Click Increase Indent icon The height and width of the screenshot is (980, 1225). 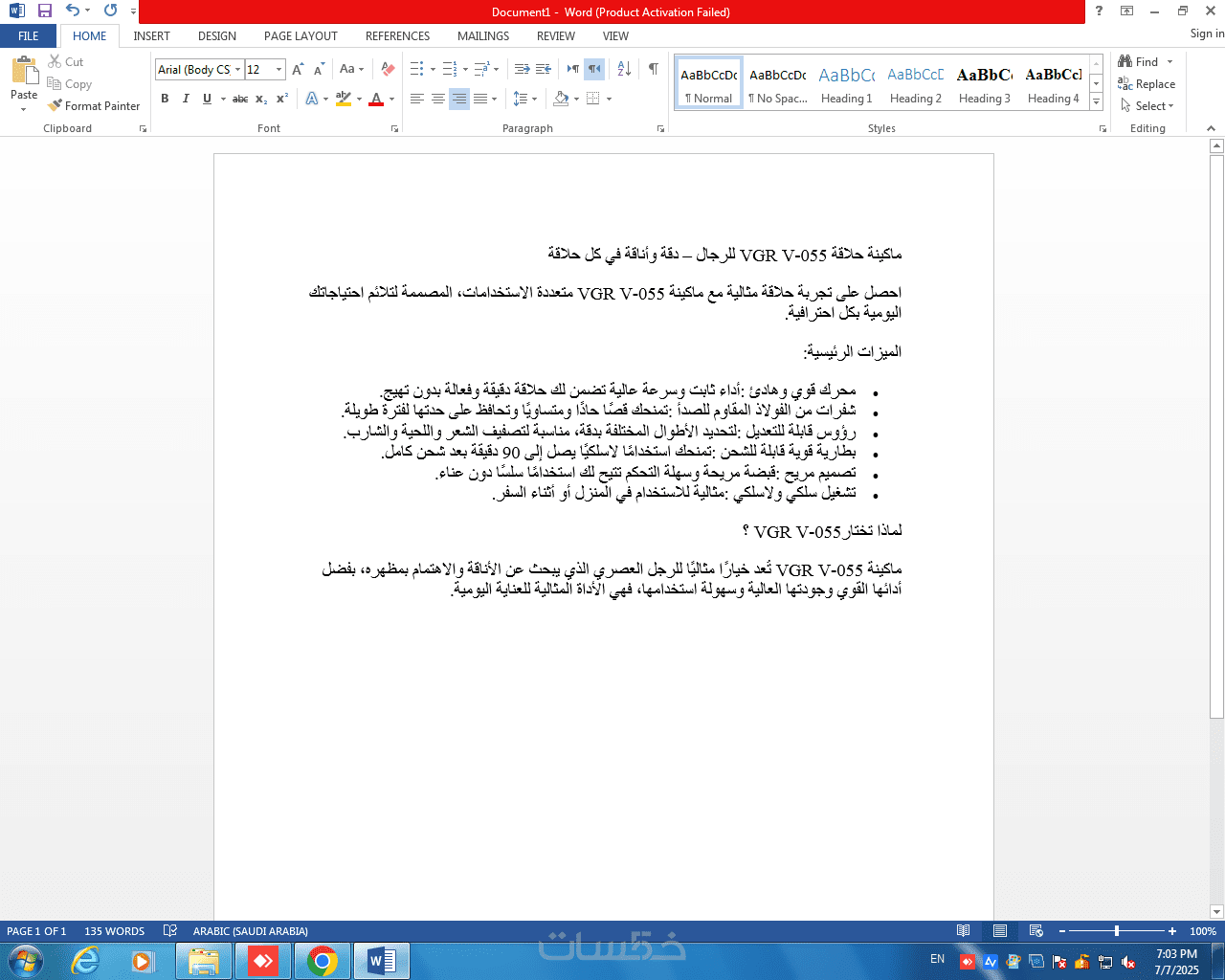pyautogui.click(x=543, y=69)
